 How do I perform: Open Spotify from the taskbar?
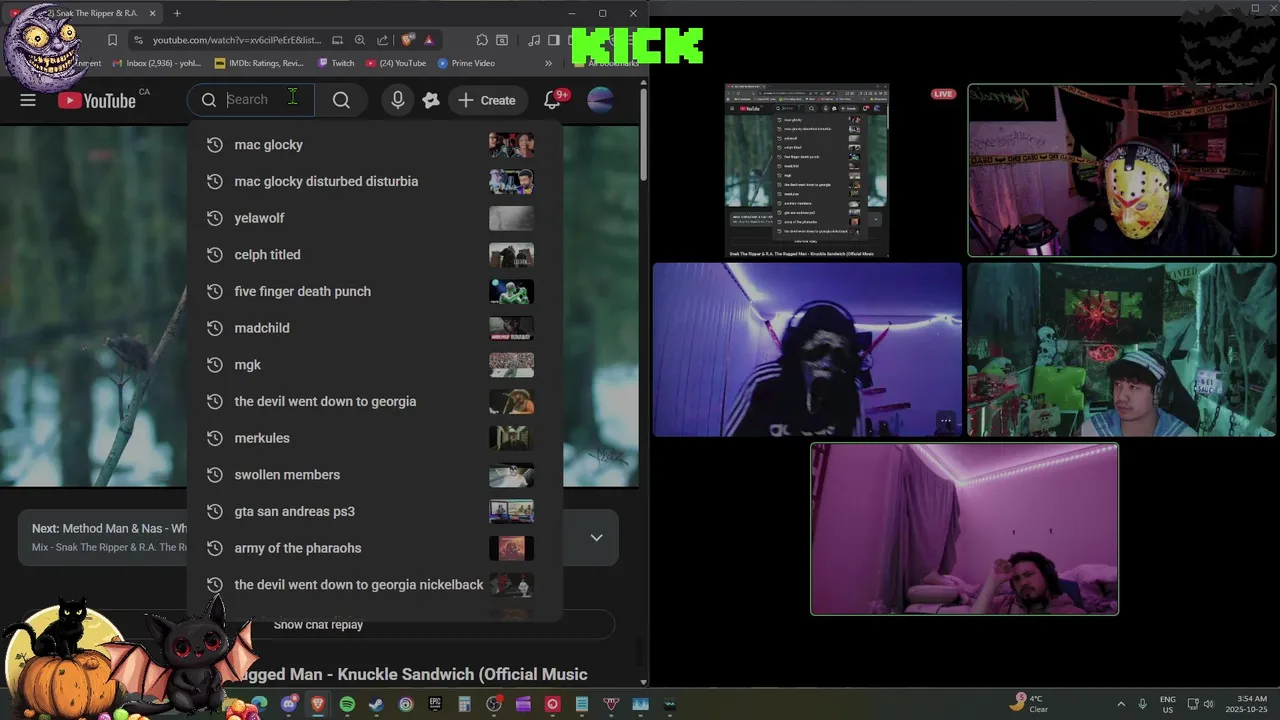(347, 704)
